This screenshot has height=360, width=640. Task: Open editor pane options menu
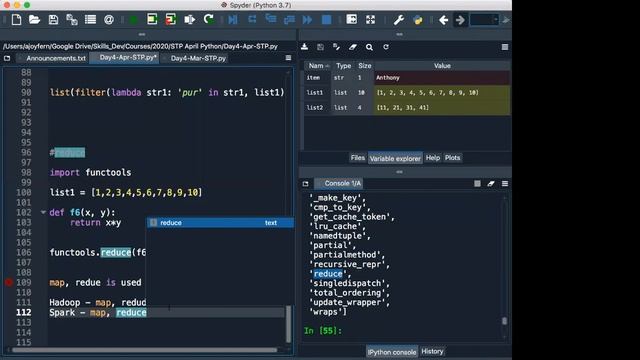[x=289, y=58]
